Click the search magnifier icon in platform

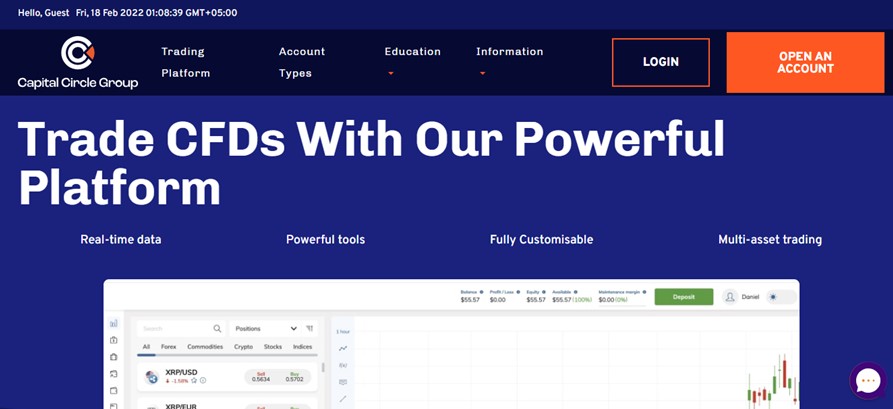pyautogui.click(x=217, y=328)
